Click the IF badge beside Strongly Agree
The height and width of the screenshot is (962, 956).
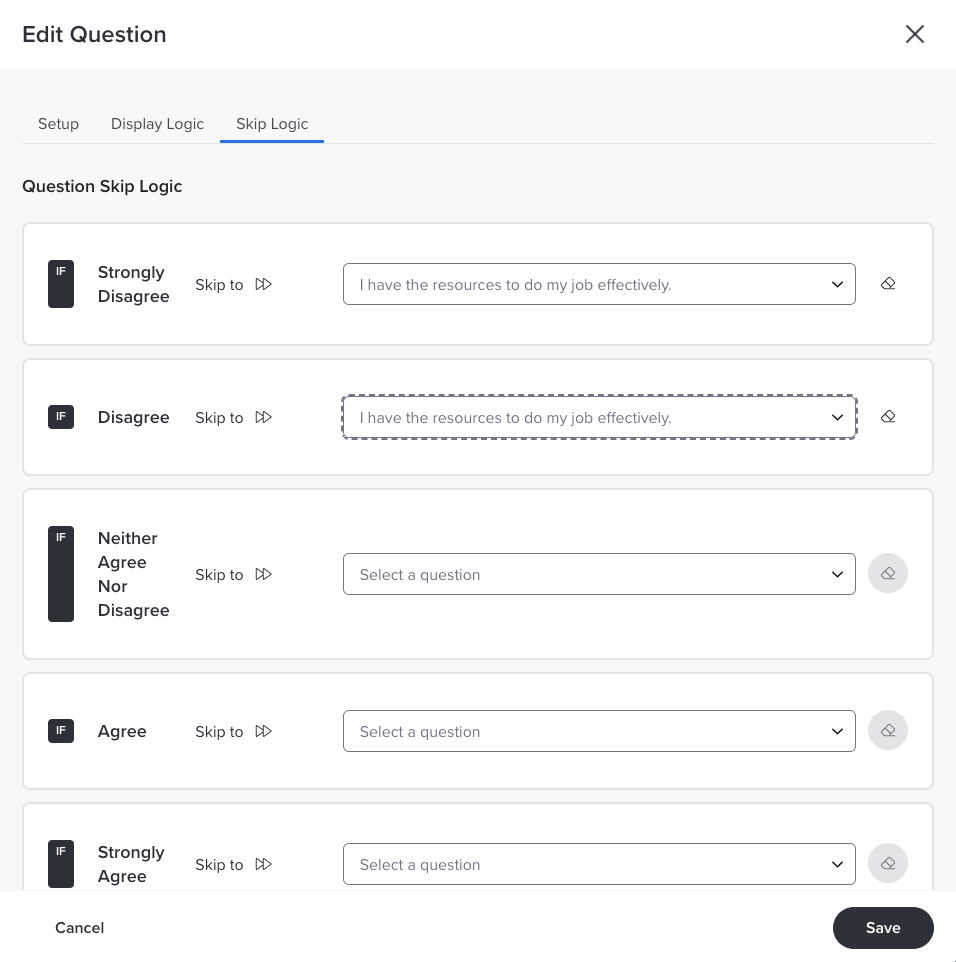tap(61, 864)
